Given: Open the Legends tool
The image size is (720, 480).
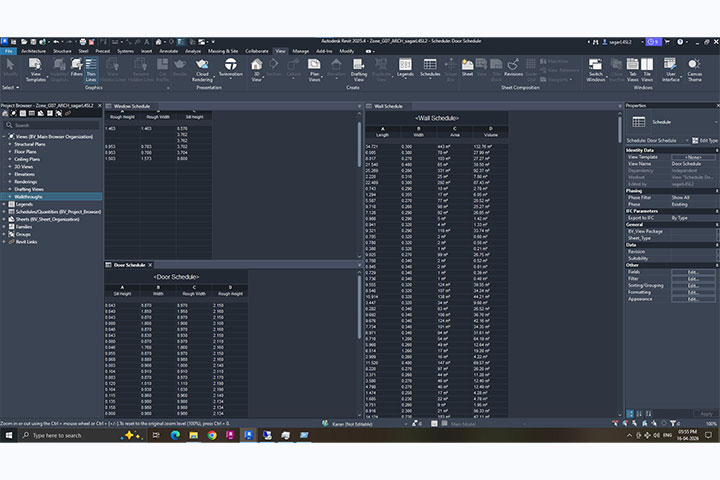Looking at the screenshot, I should coord(405,68).
